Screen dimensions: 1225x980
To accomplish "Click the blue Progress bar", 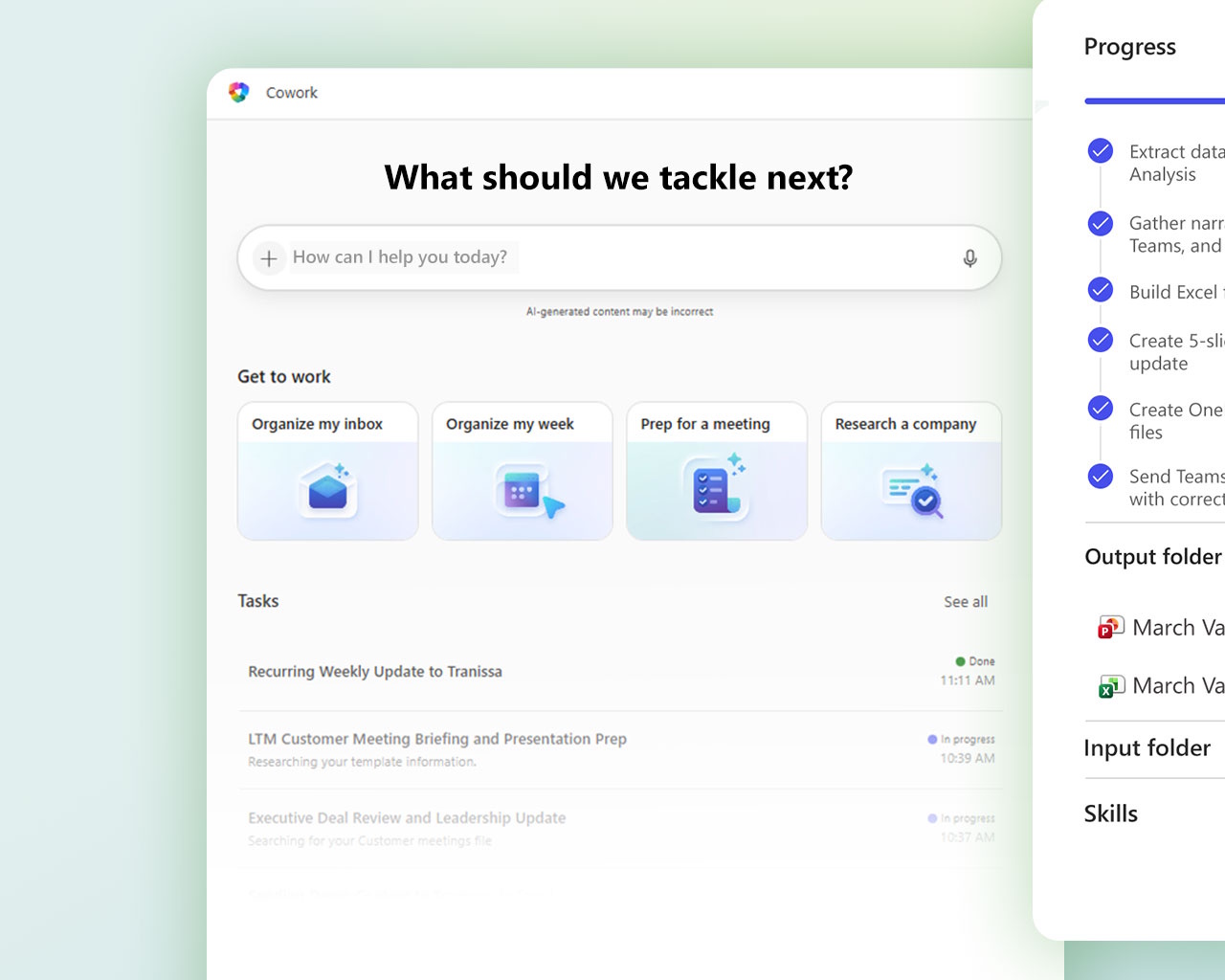I will (x=1154, y=100).
